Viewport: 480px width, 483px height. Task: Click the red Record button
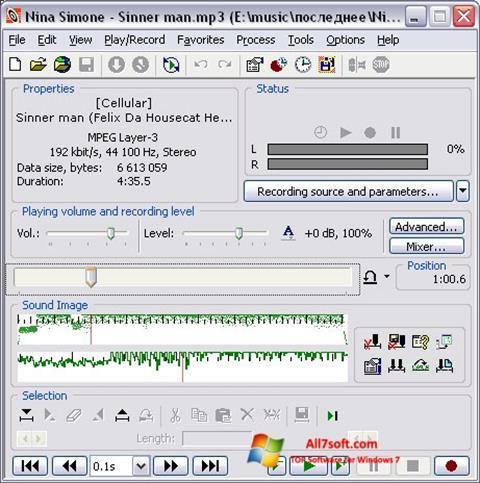click(x=451, y=466)
